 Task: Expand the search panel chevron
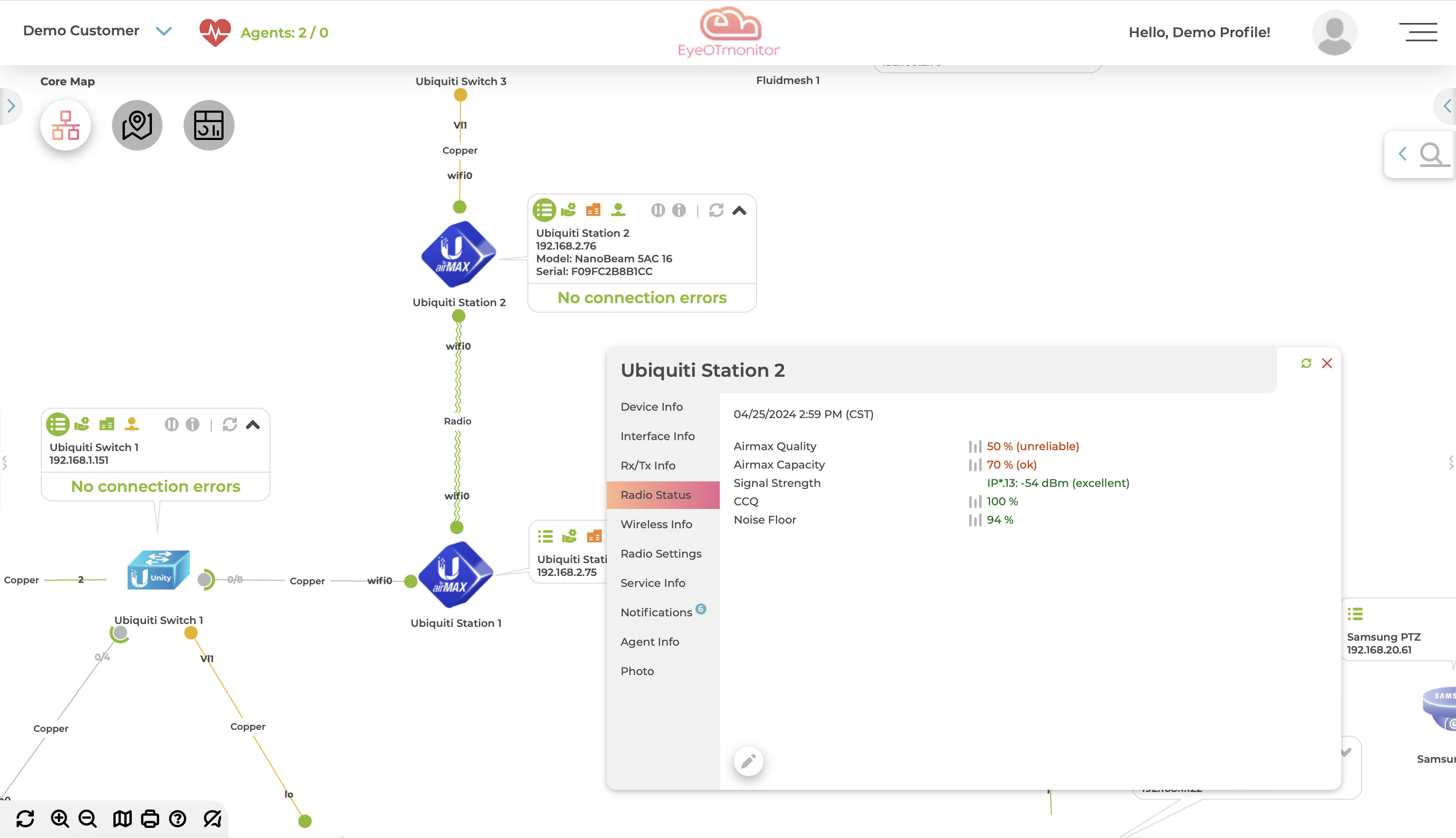[1402, 154]
